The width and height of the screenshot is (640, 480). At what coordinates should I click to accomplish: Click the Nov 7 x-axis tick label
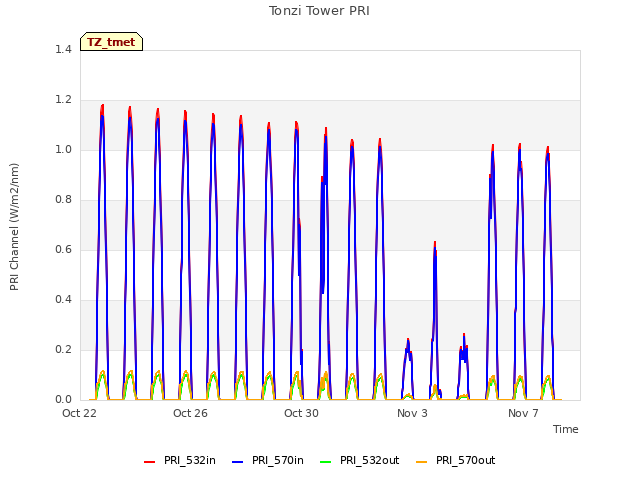coord(523,413)
